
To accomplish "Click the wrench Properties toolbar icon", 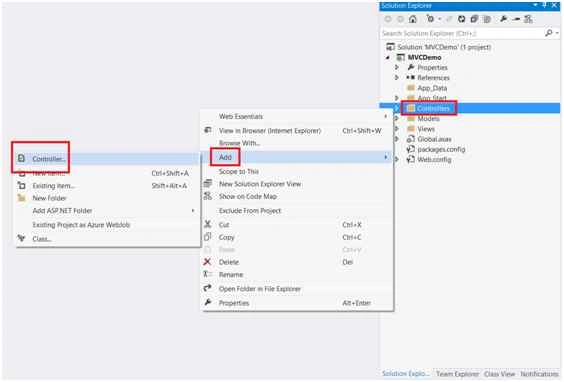I will point(504,19).
